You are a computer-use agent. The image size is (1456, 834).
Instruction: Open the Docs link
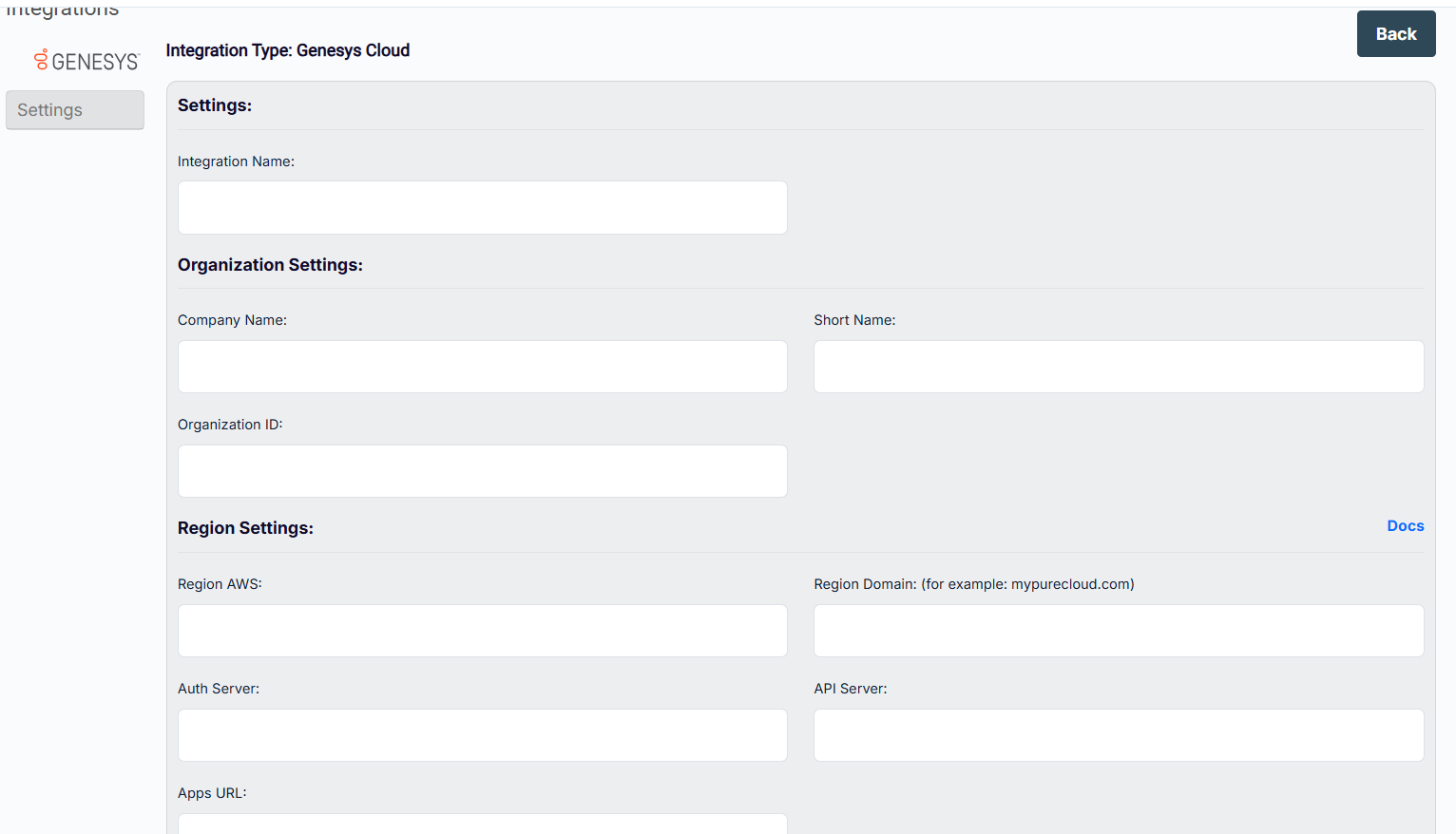click(x=1405, y=526)
